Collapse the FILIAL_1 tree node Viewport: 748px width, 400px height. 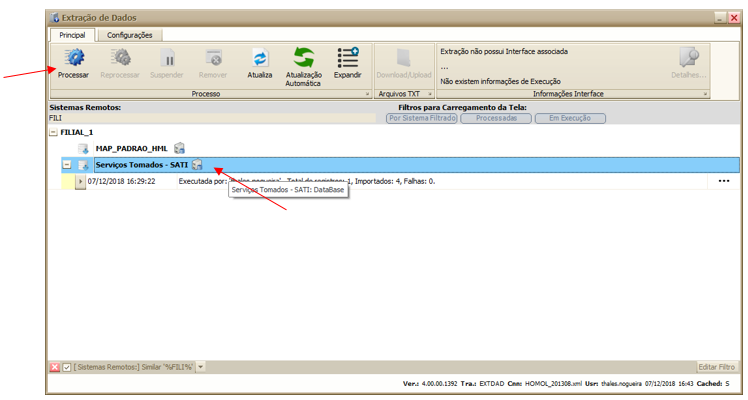point(53,133)
